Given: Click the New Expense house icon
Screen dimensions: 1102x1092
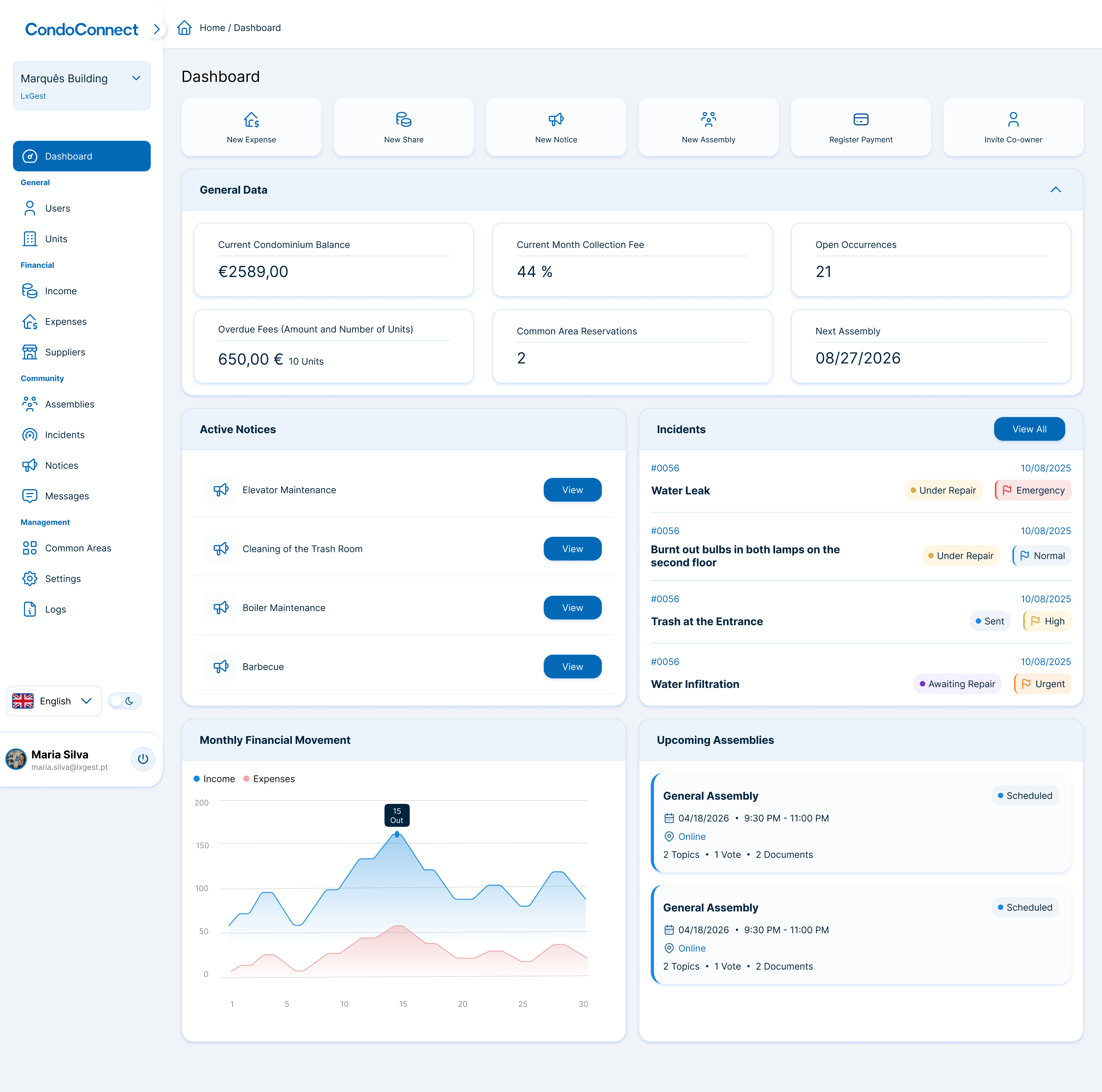Looking at the screenshot, I should pyautogui.click(x=251, y=119).
